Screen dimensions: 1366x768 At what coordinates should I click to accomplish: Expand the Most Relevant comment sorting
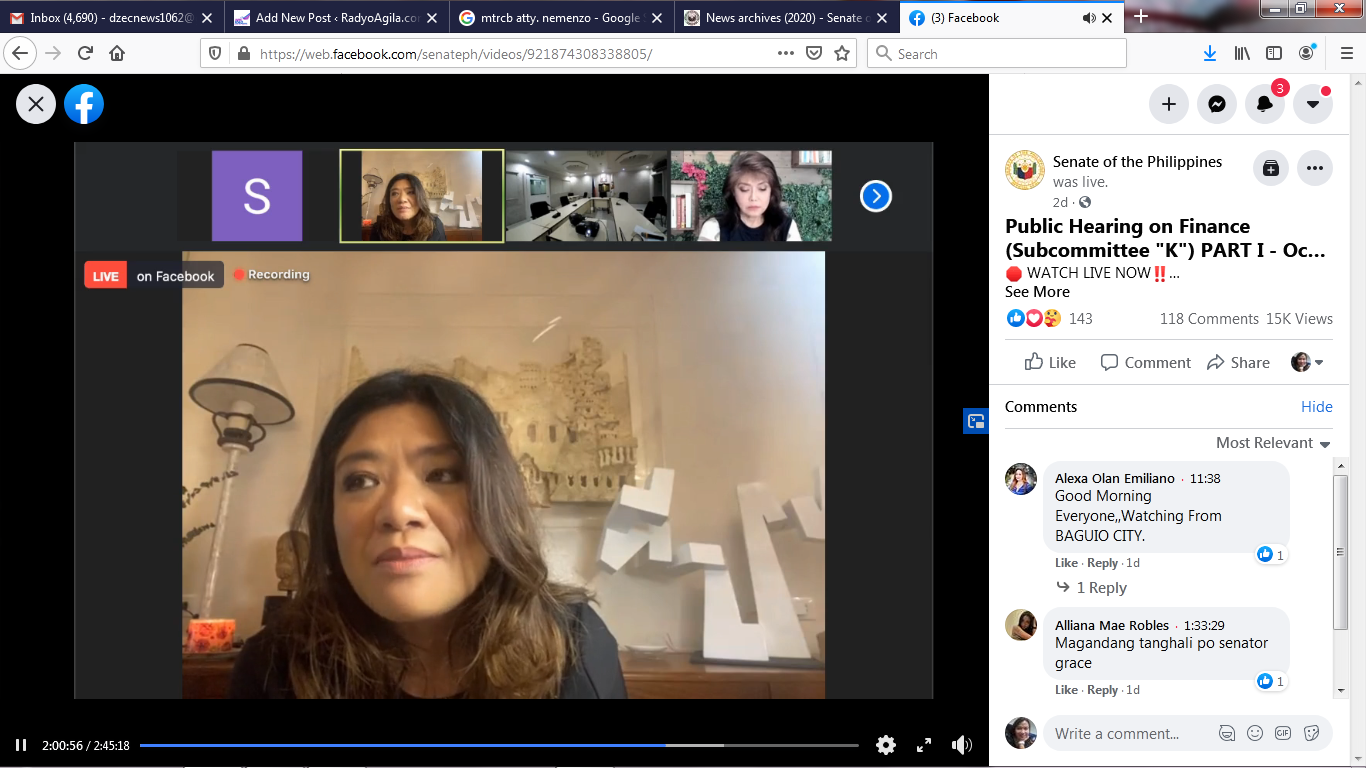(1272, 443)
